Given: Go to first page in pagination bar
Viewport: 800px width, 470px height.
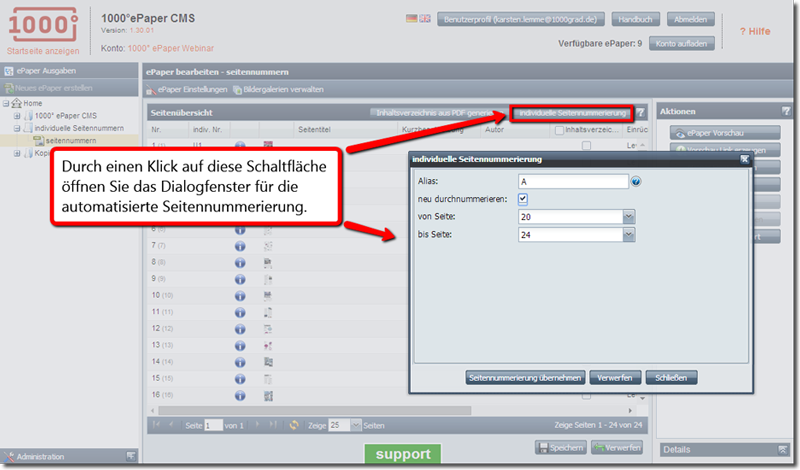Looking at the screenshot, I should pyautogui.click(x=157, y=425).
